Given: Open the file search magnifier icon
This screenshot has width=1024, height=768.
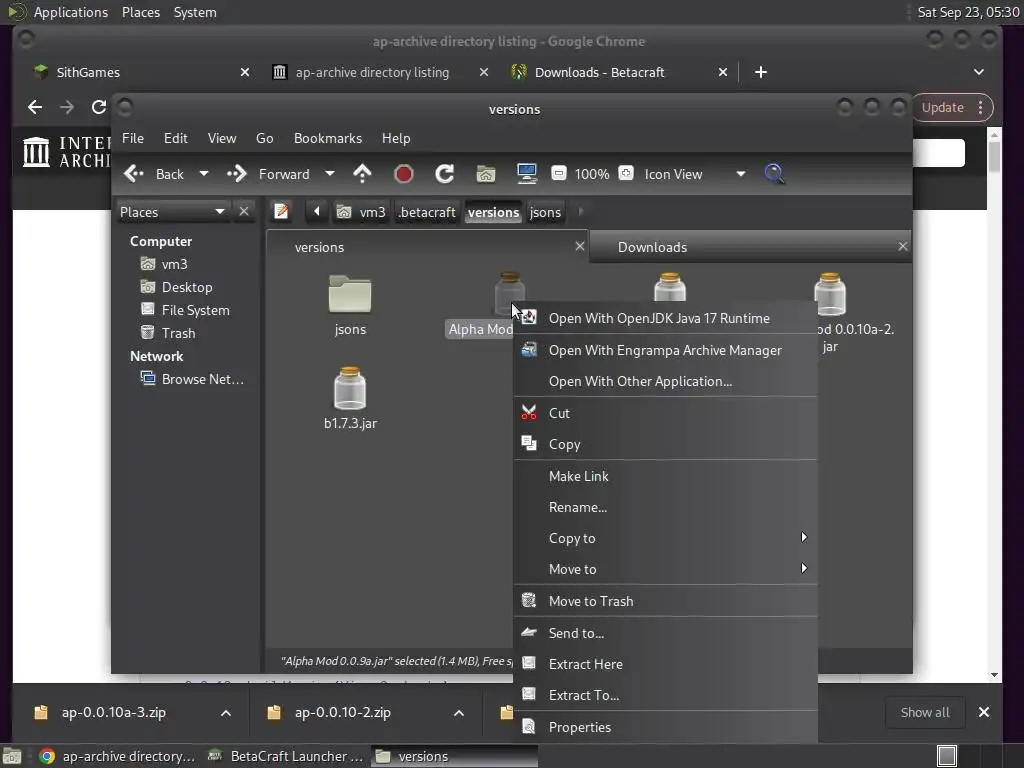Looking at the screenshot, I should click(x=774, y=174).
